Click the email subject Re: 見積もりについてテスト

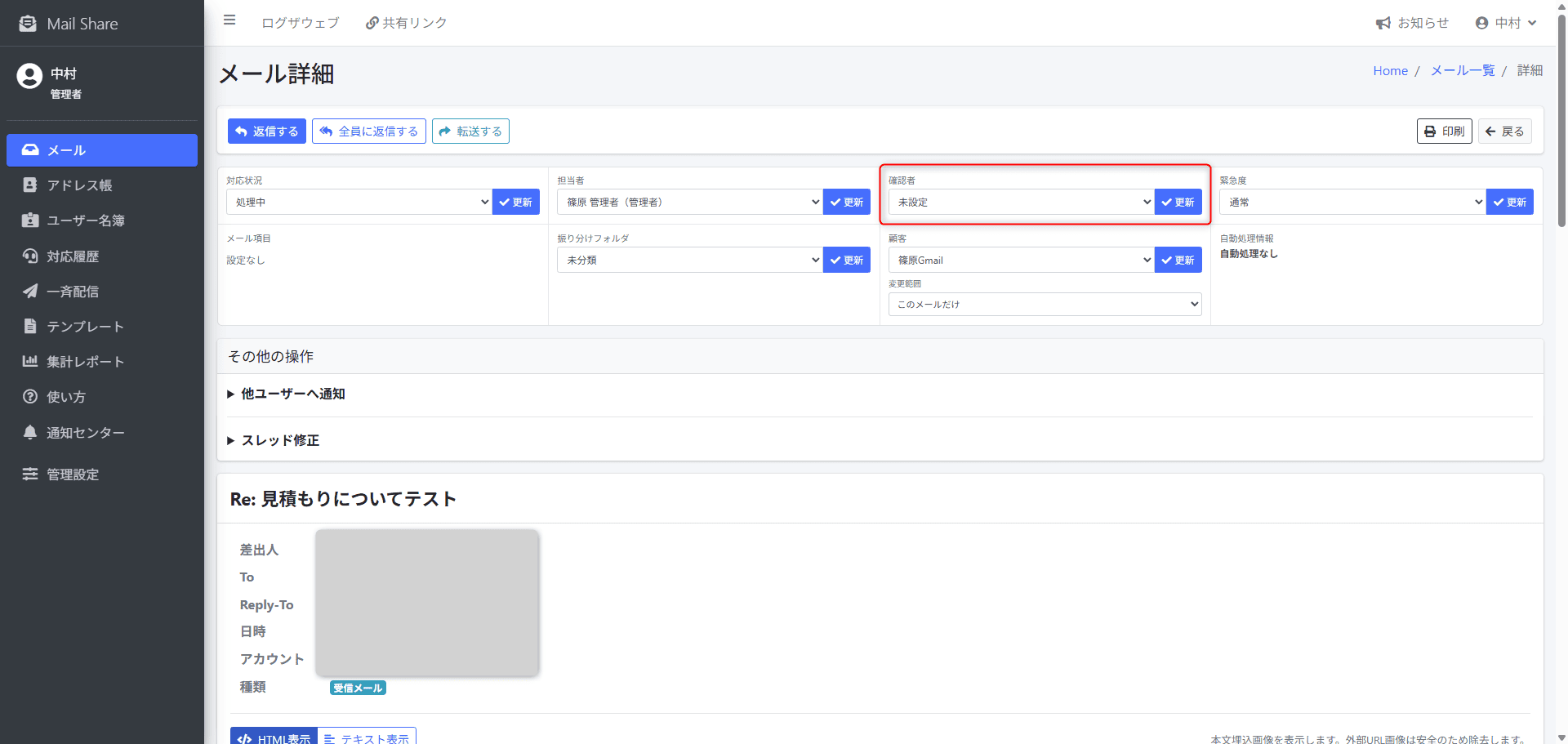[343, 499]
